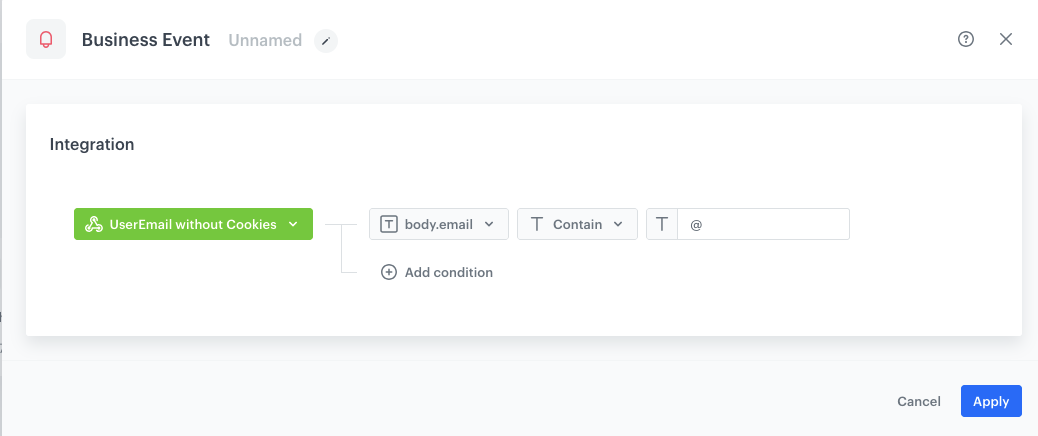Open the Contain operator dropdown arrow
1038x436 pixels.
618,224
